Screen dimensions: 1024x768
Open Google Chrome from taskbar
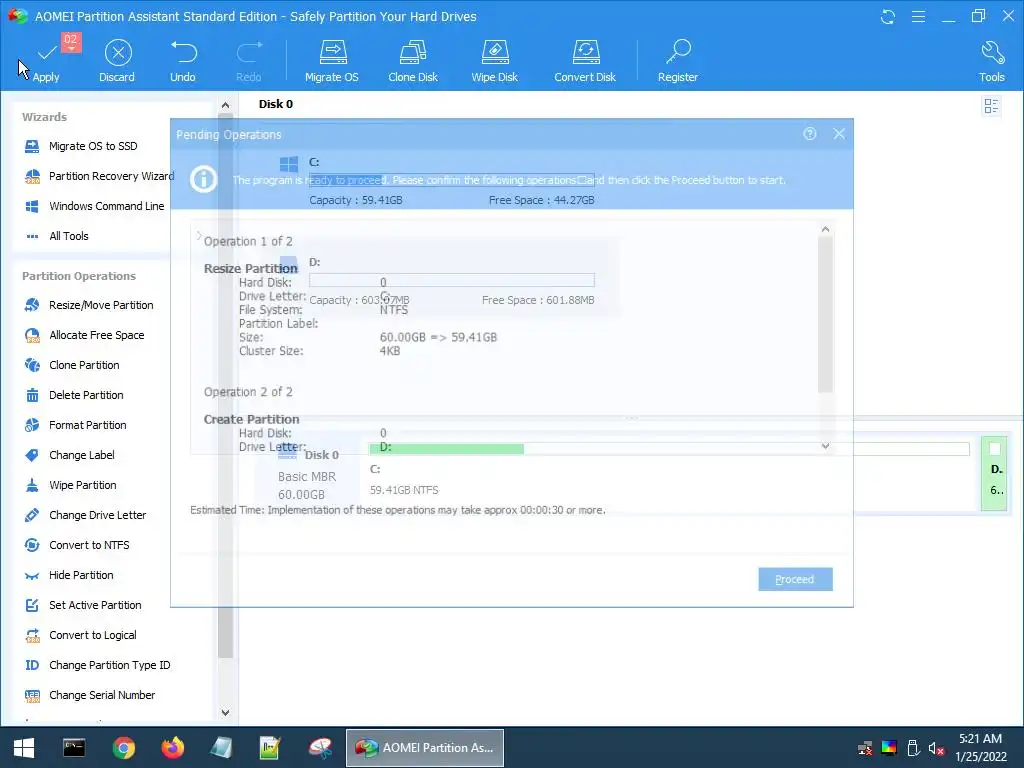click(123, 748)
